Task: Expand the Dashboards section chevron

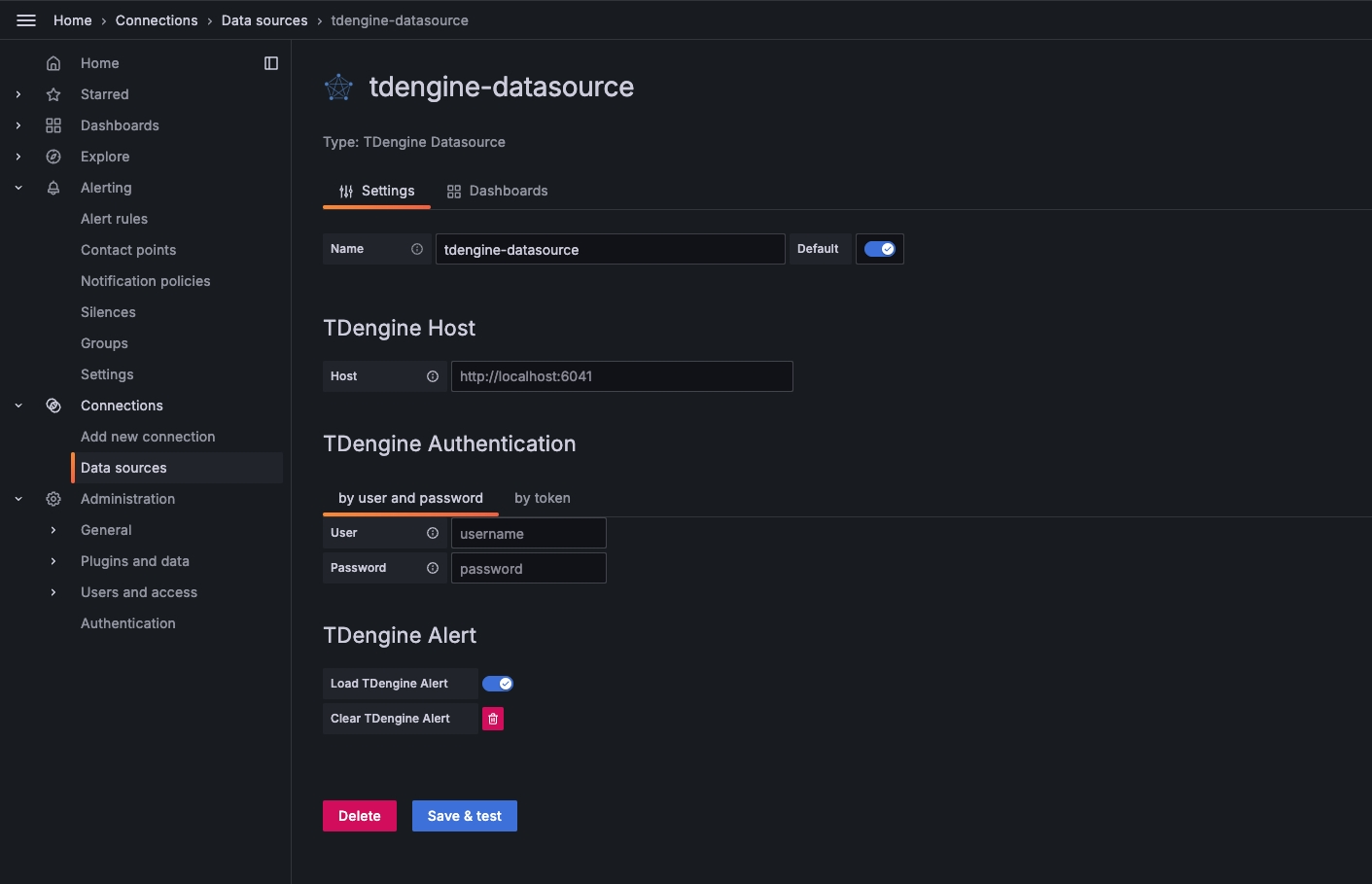Action: (18, 125)
